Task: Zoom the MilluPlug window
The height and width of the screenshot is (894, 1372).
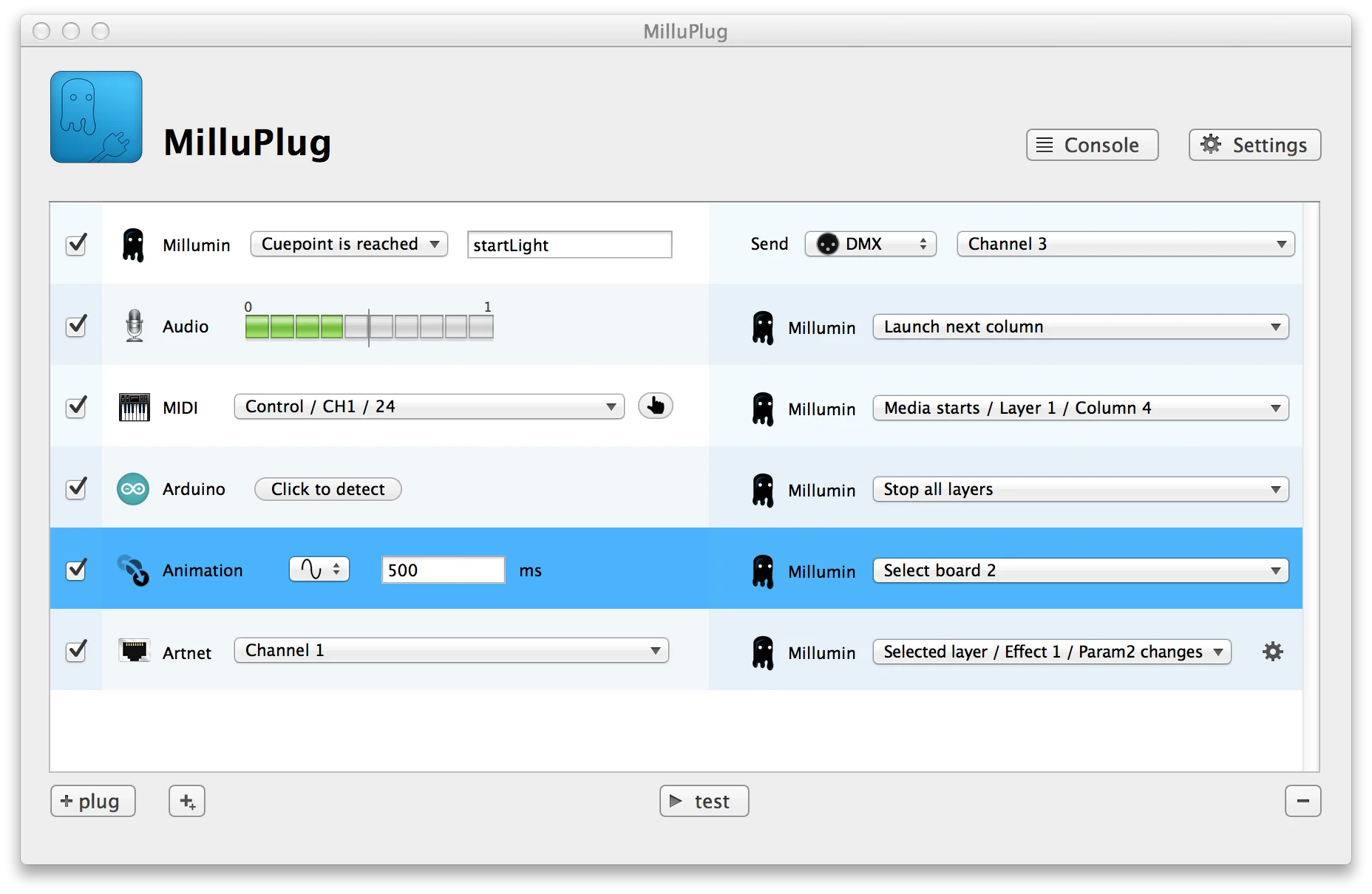Action: click(101, 31)
